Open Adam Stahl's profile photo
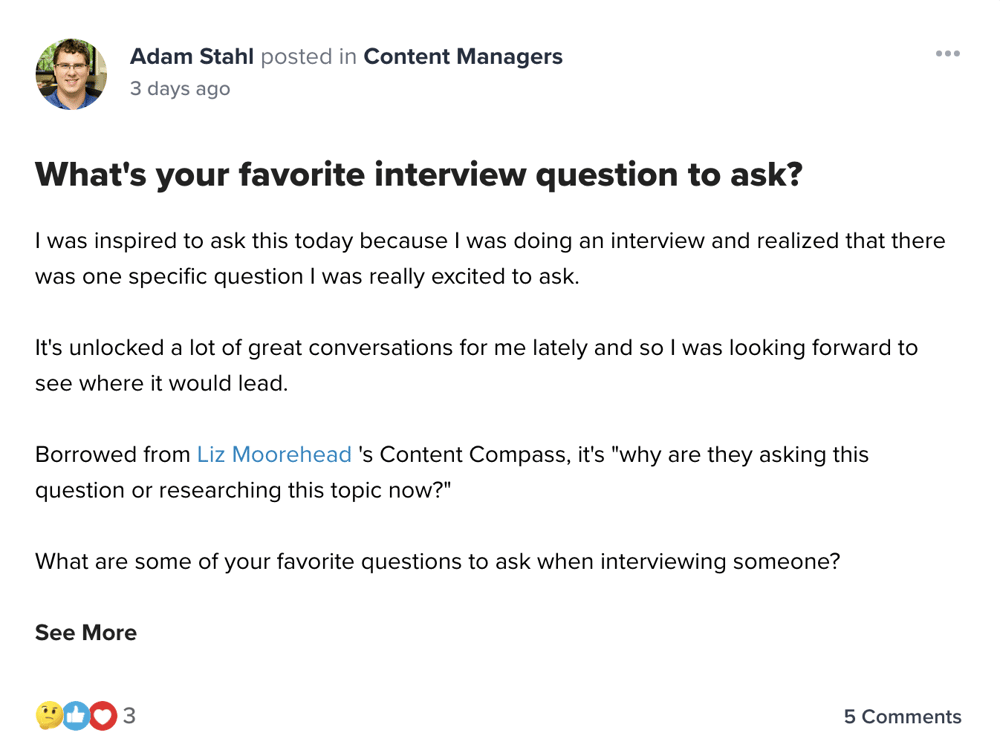This screenshot has width=1000, height=753. (x=71, y=73)
